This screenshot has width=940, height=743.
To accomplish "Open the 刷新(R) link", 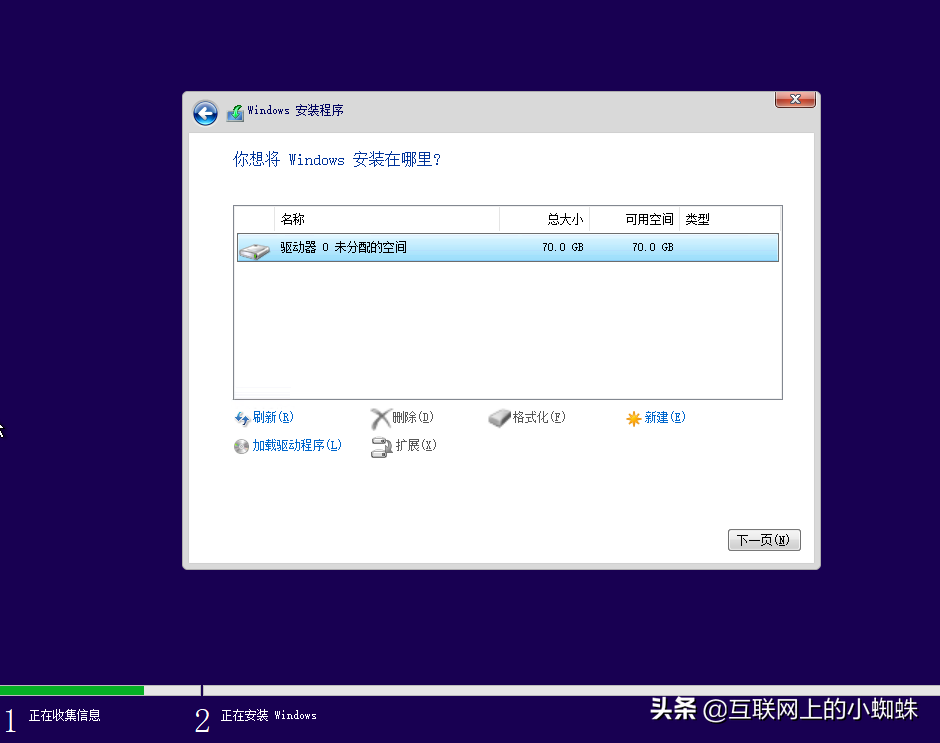I will [273, 418].
